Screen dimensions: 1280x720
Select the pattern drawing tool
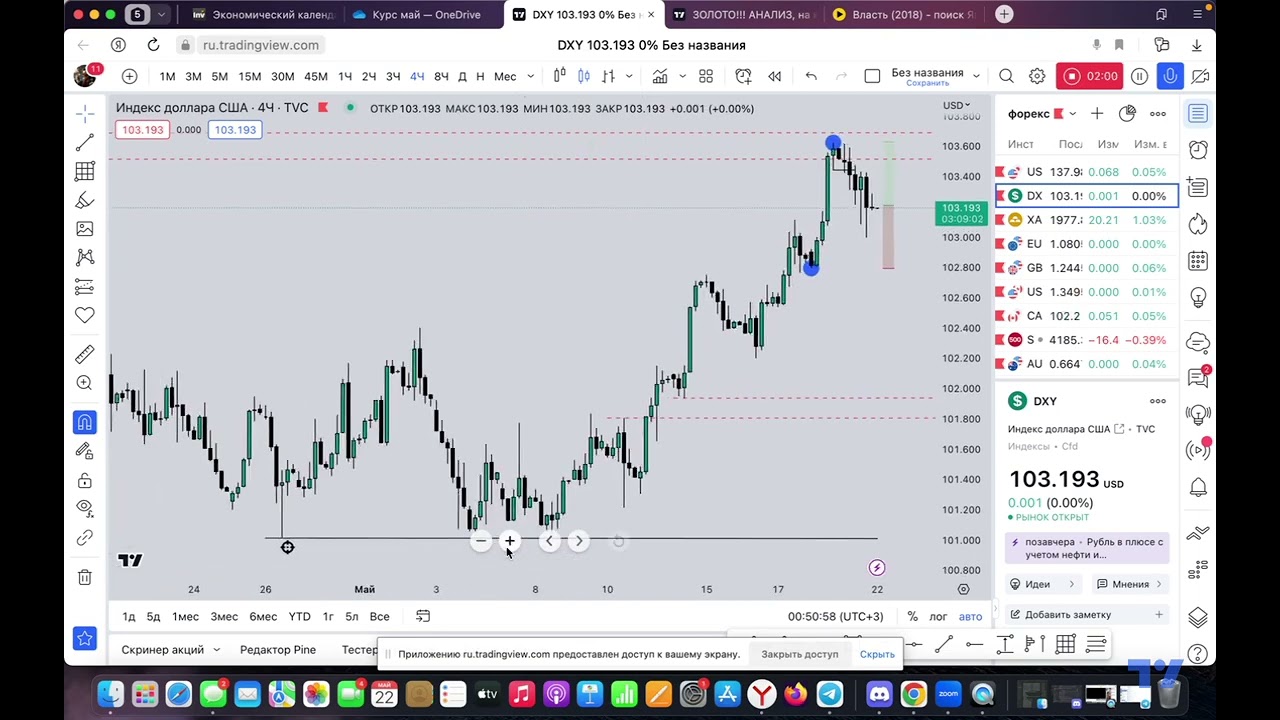tap(85, 258)
